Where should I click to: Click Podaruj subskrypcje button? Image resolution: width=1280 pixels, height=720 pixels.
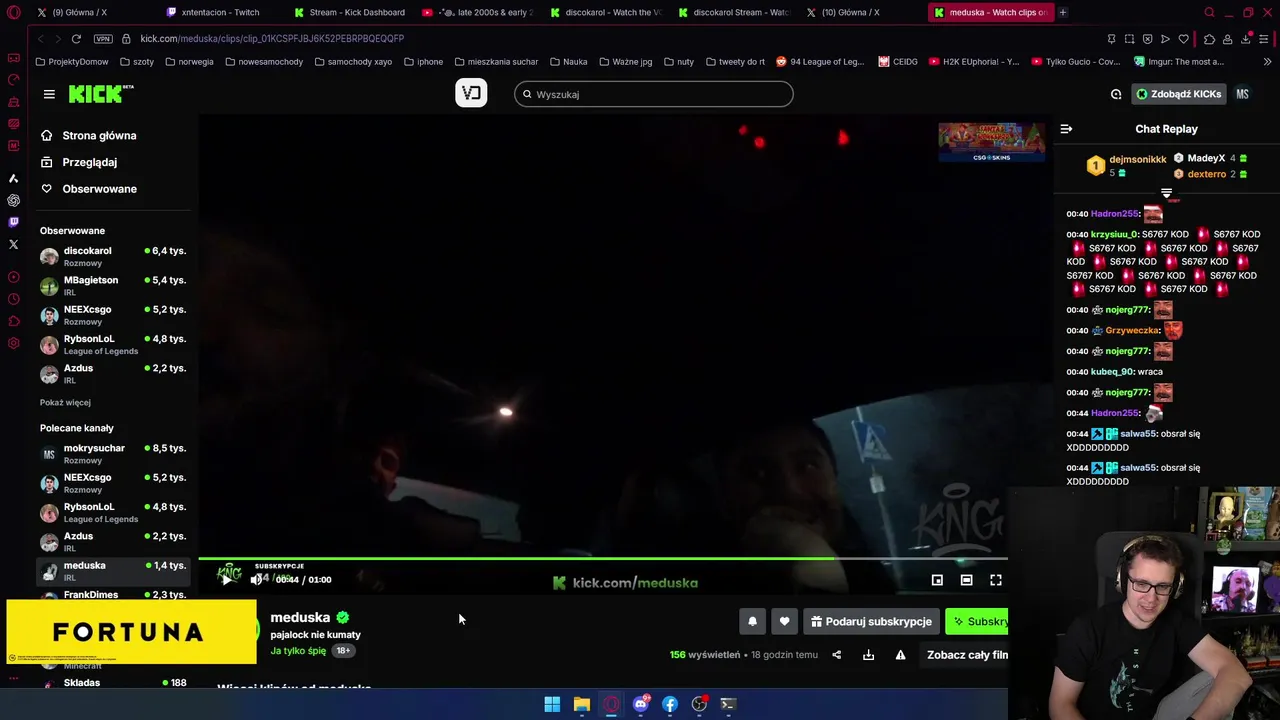(x=871, y=621)
